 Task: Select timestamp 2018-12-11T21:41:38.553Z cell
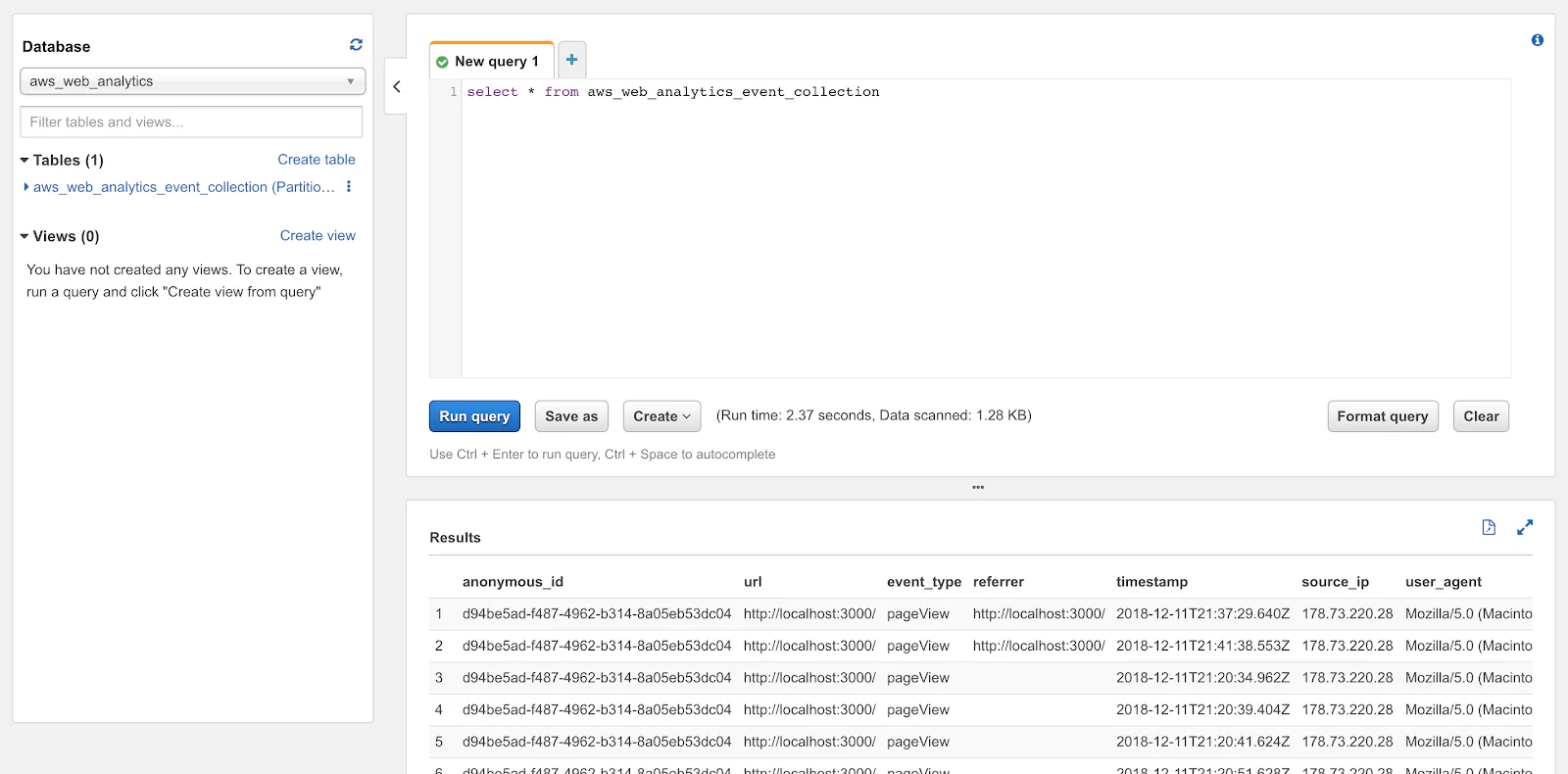click(1202, 647)
